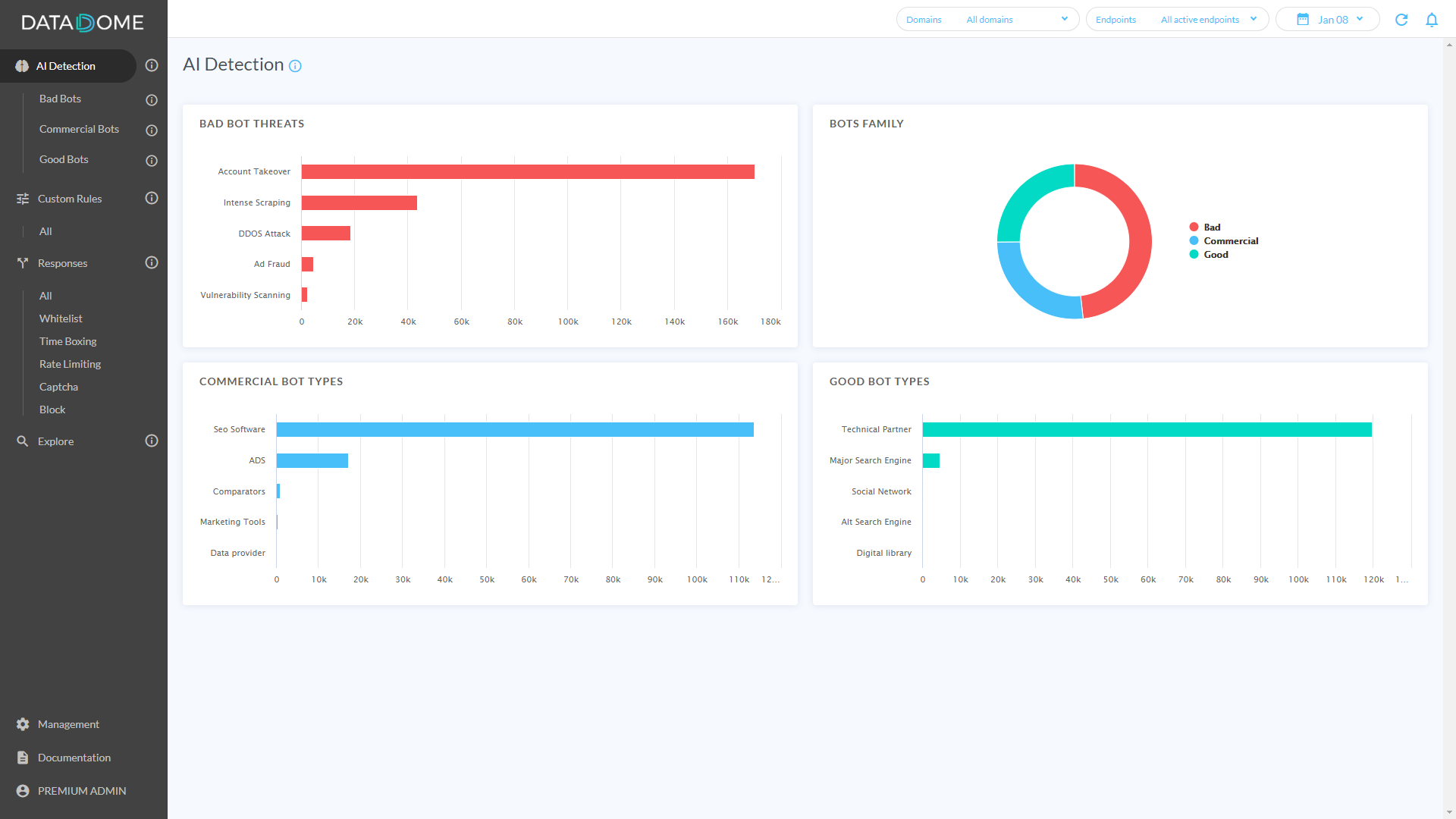The width and height of the screenshot is (1456, 819).
Task: Go to Management settings
Action: tap(68, 724)
